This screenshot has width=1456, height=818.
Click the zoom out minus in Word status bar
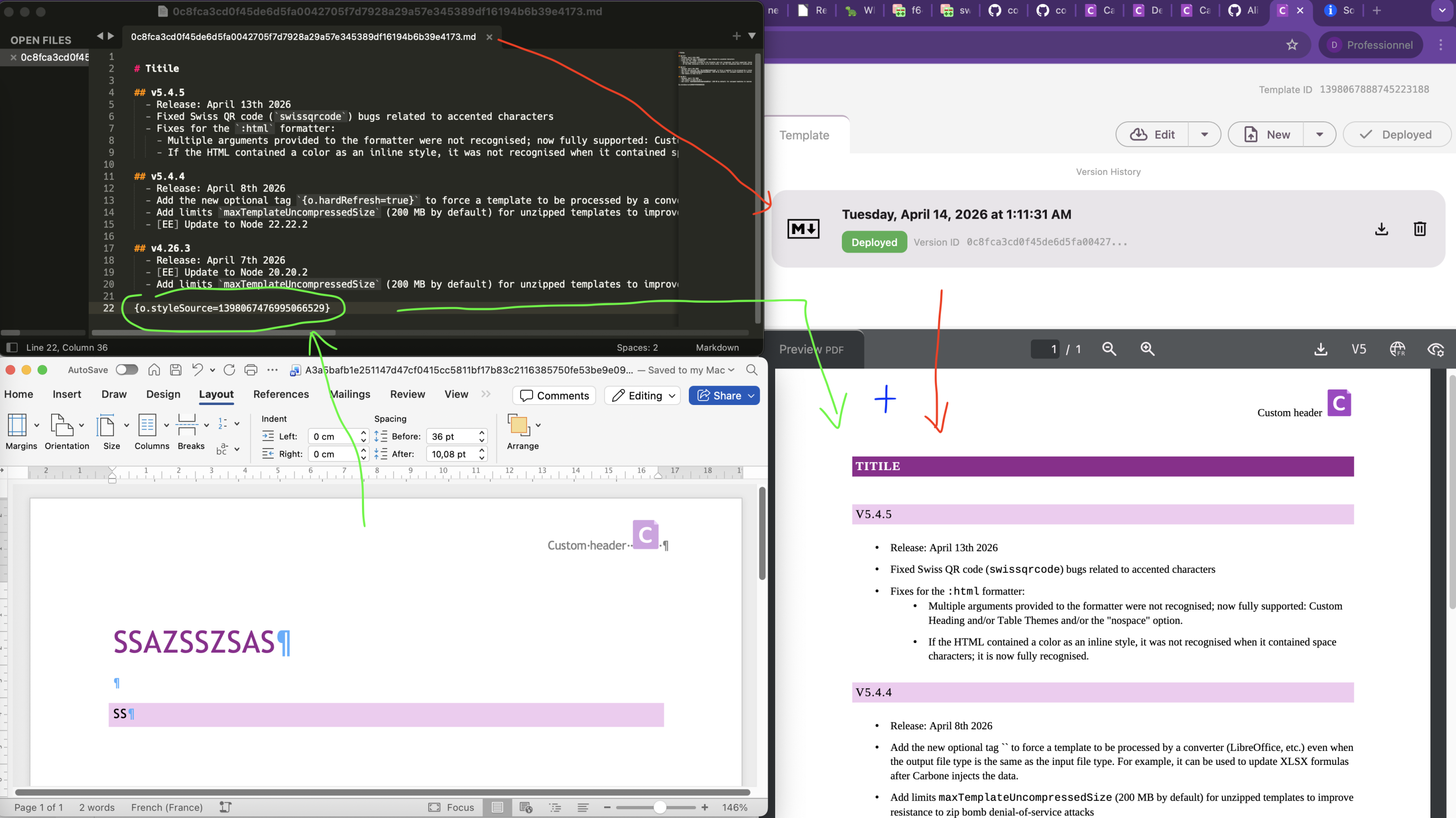607,807
